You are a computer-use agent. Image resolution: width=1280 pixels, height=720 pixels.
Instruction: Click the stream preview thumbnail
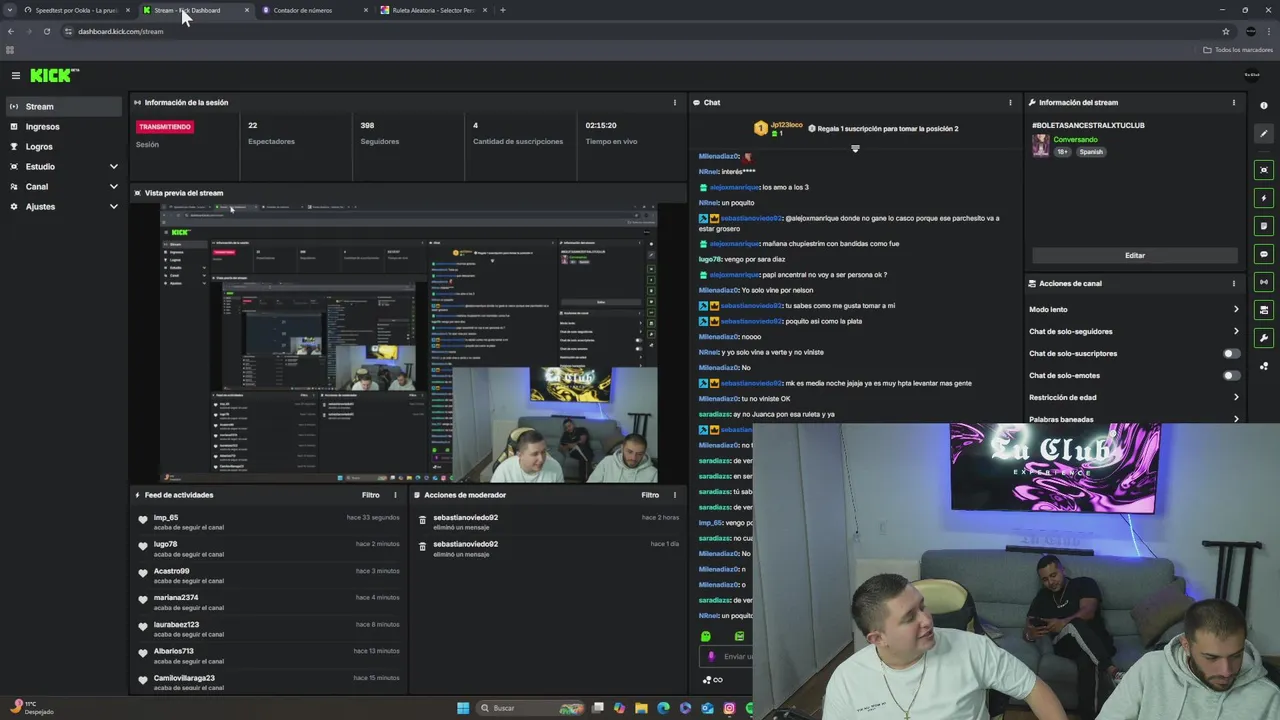tap(409, 343)
